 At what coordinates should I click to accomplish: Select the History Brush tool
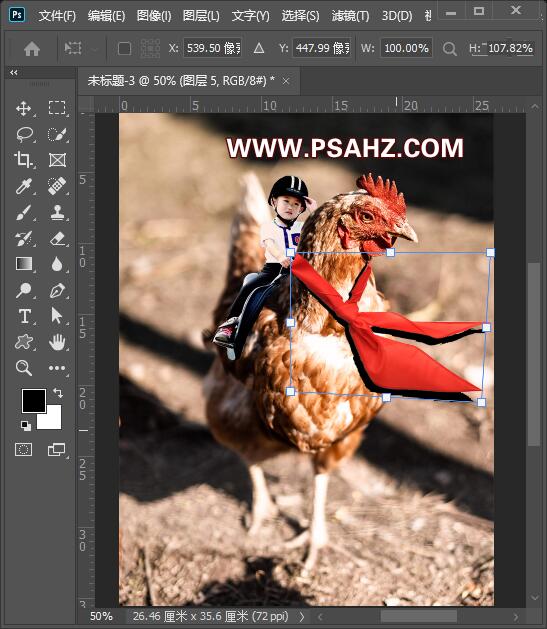(x=24, y=239)
